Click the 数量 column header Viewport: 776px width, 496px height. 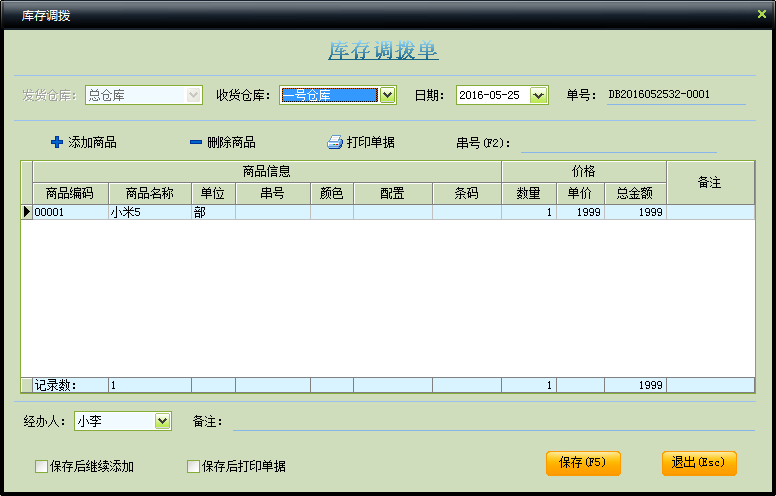(x=529, y=193)
